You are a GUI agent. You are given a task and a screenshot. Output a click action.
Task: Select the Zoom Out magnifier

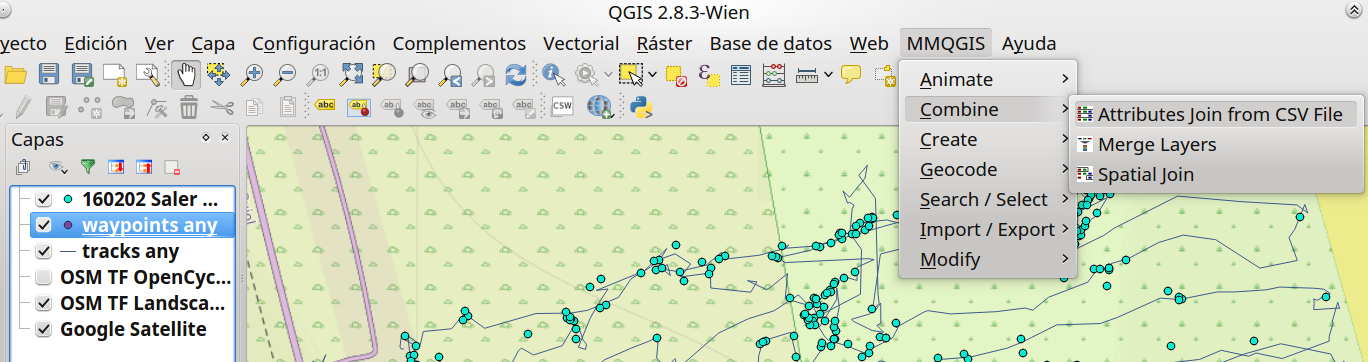tap(286, 74)
